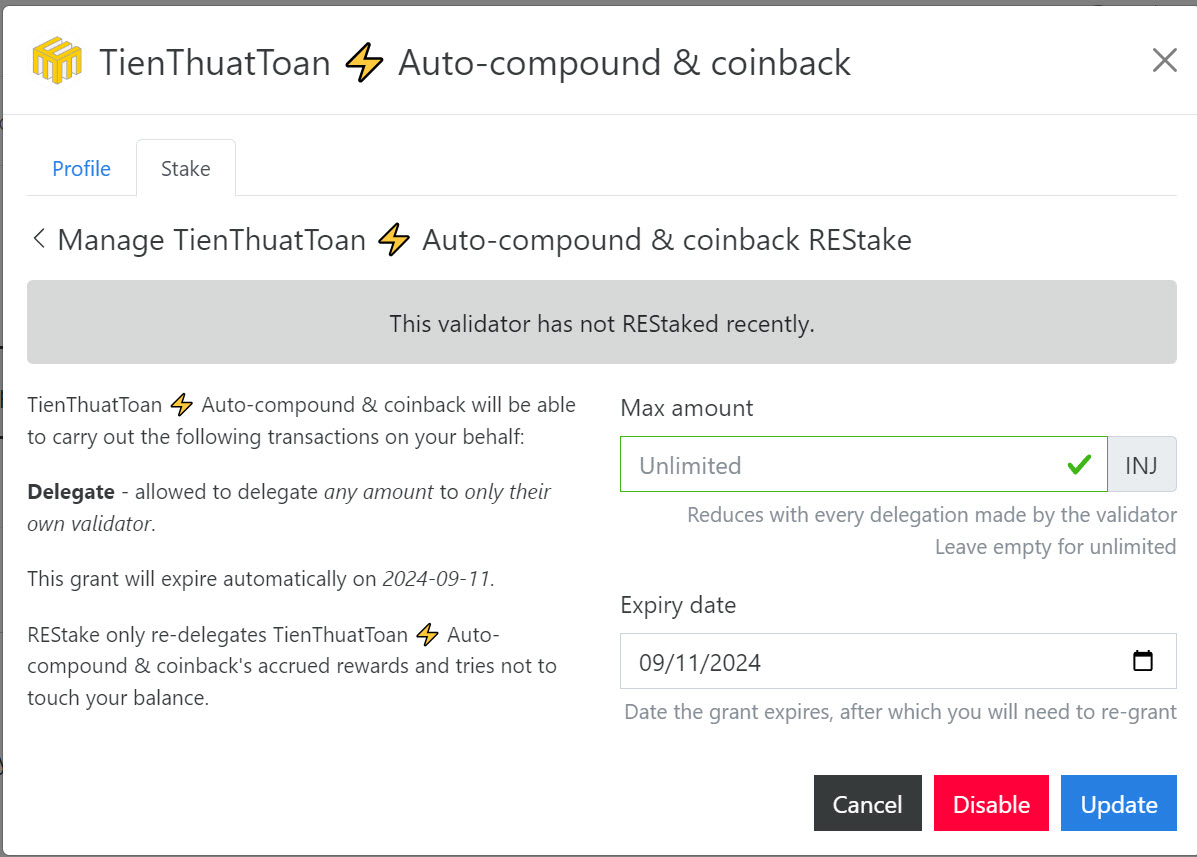Switch to the Profile tab
This screenshot has width=1197, height=857.
tap(81, 168)
